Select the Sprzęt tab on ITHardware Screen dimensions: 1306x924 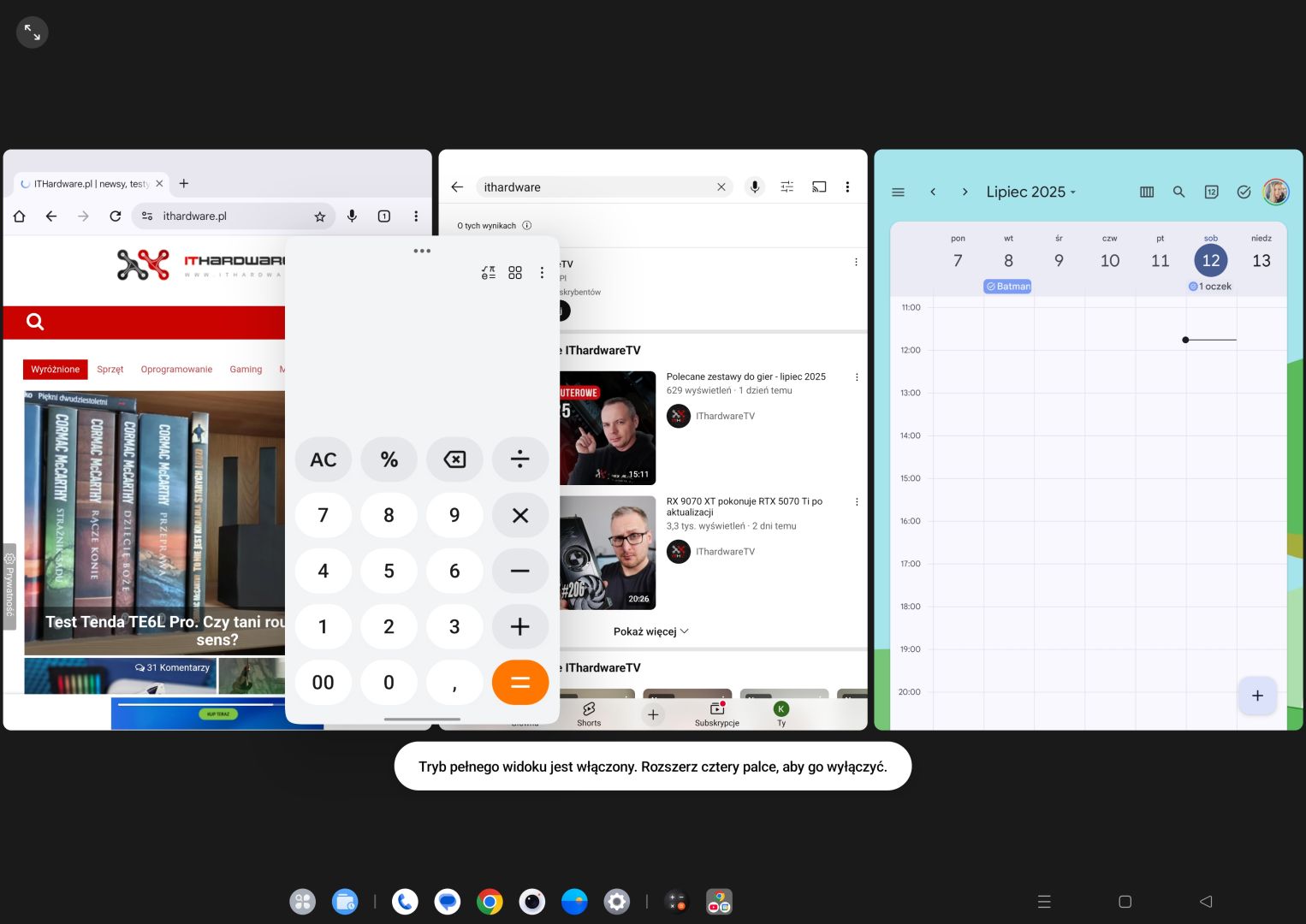coord(110,370)
